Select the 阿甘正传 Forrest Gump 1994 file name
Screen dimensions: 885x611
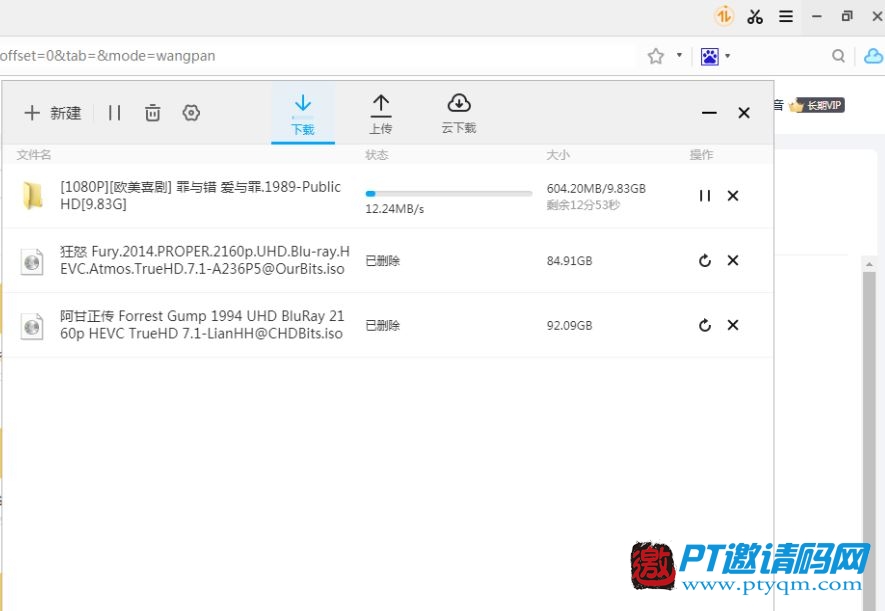click(202, 325)
